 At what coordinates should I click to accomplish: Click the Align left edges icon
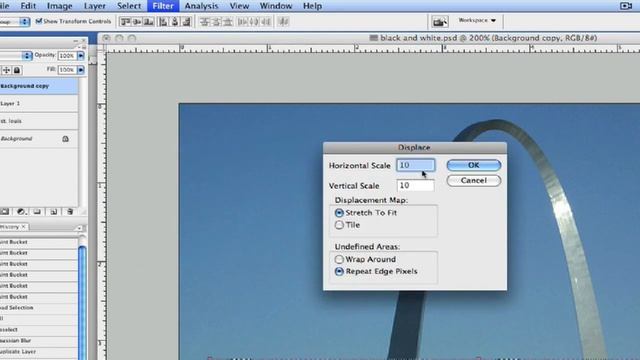tap(163, 22)
